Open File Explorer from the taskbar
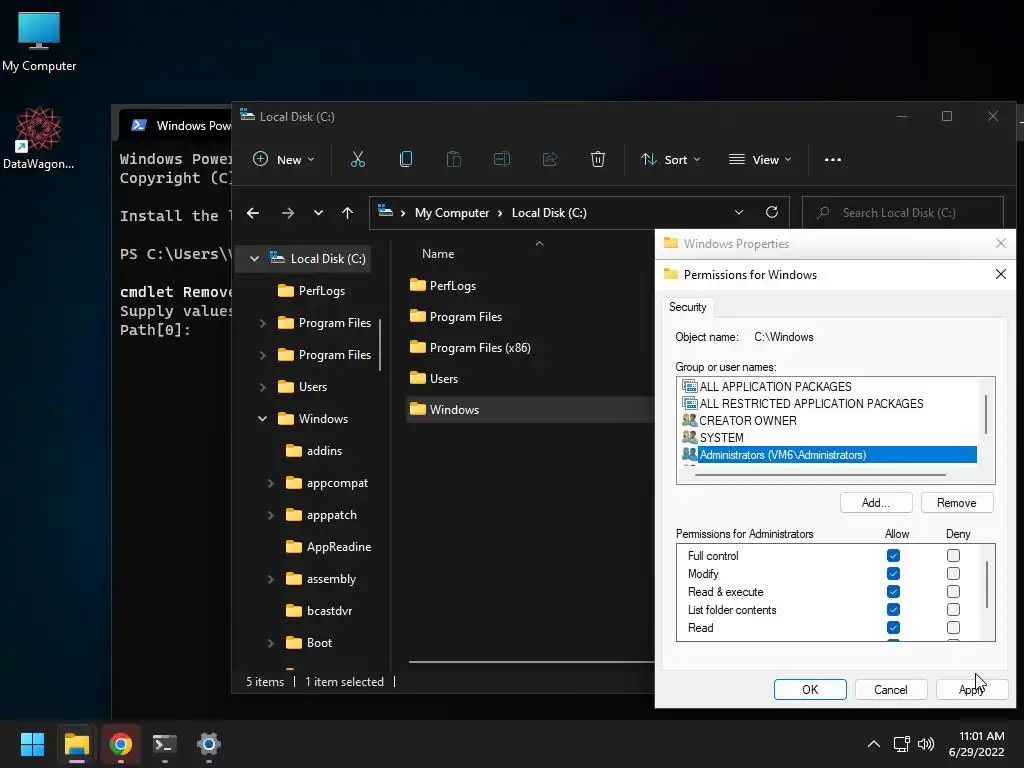This screenshot has width=1024, height=768. (76, 744)
